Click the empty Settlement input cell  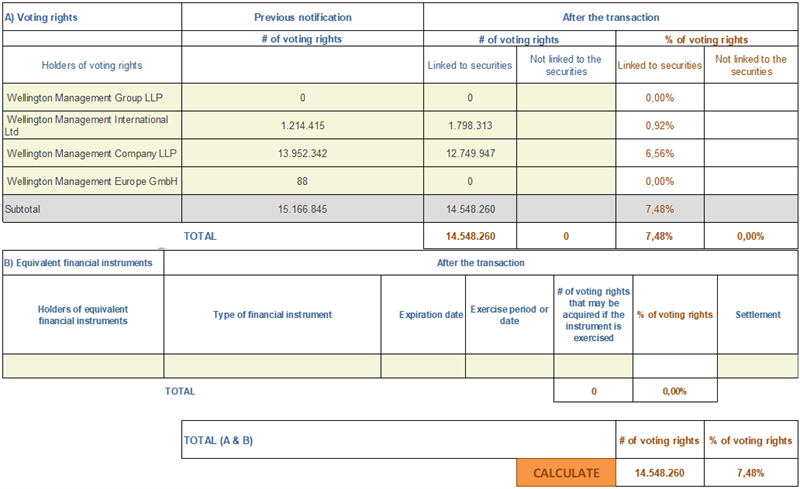click(x=758, y=366)
